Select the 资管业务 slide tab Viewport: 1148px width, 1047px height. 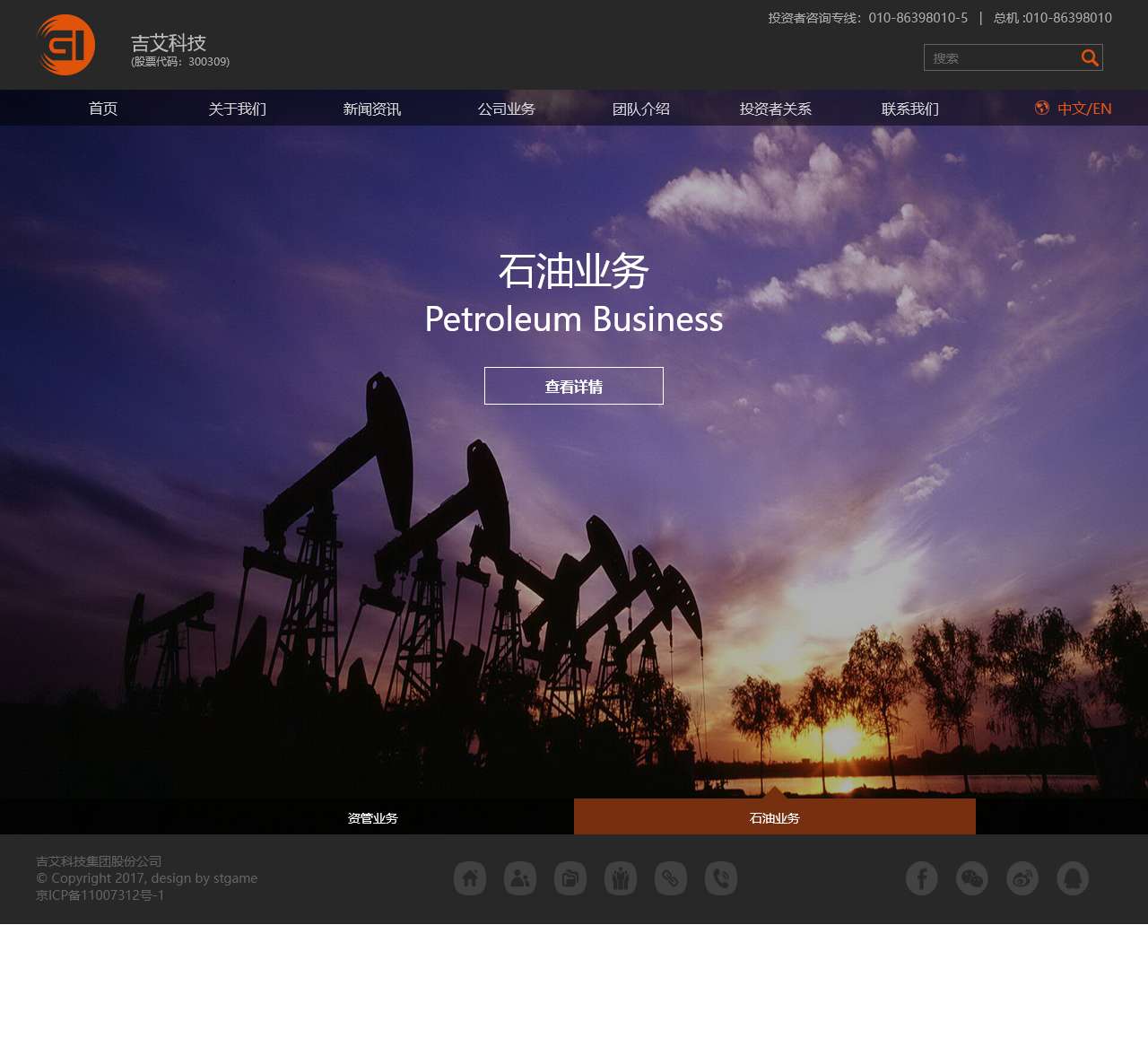[373, 818]
